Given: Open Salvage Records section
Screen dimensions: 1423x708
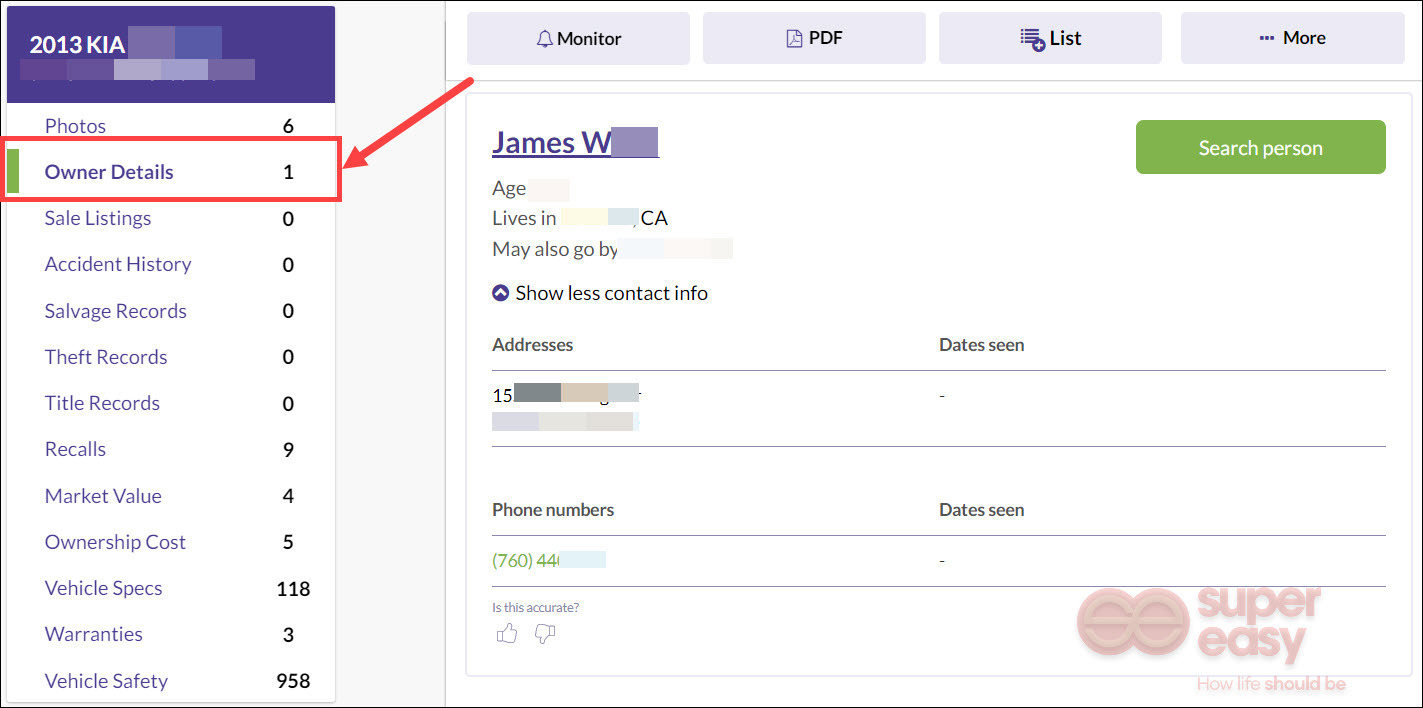Looking at the screenshot, I should pos(116,311).
